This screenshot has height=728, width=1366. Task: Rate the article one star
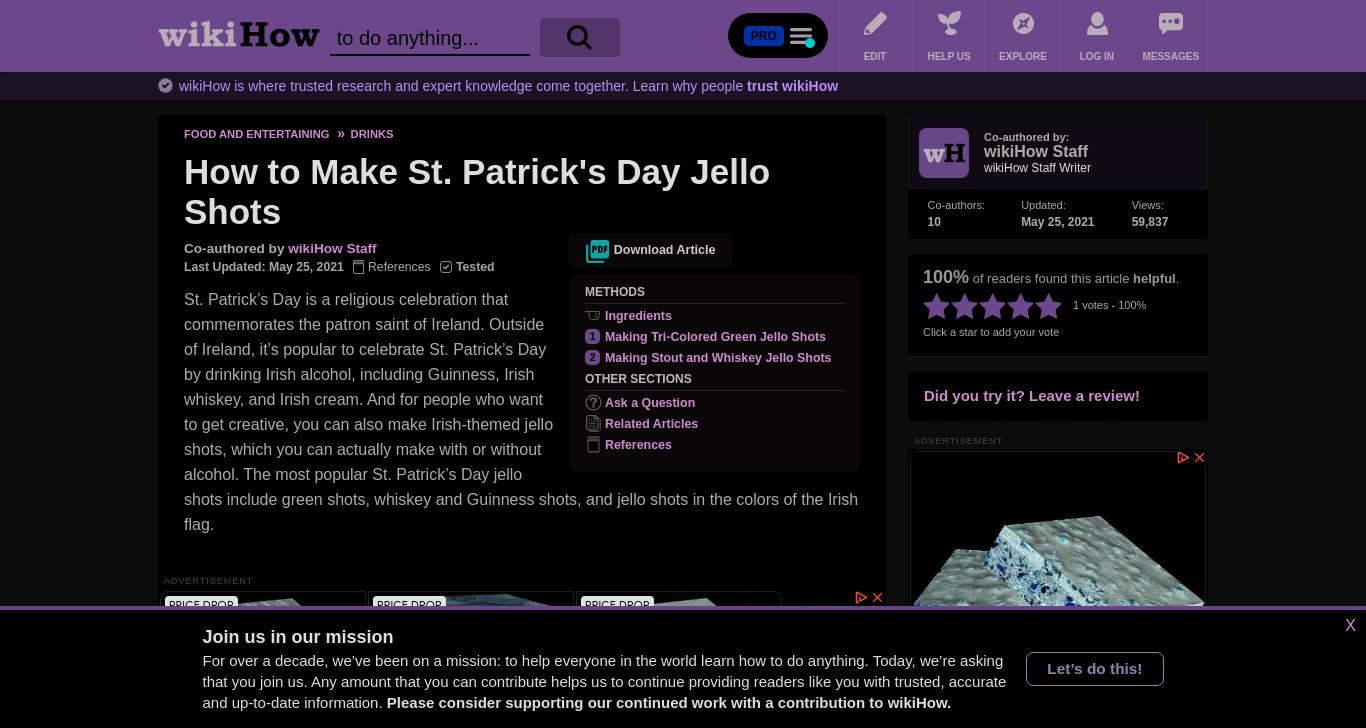coord(936,306)
